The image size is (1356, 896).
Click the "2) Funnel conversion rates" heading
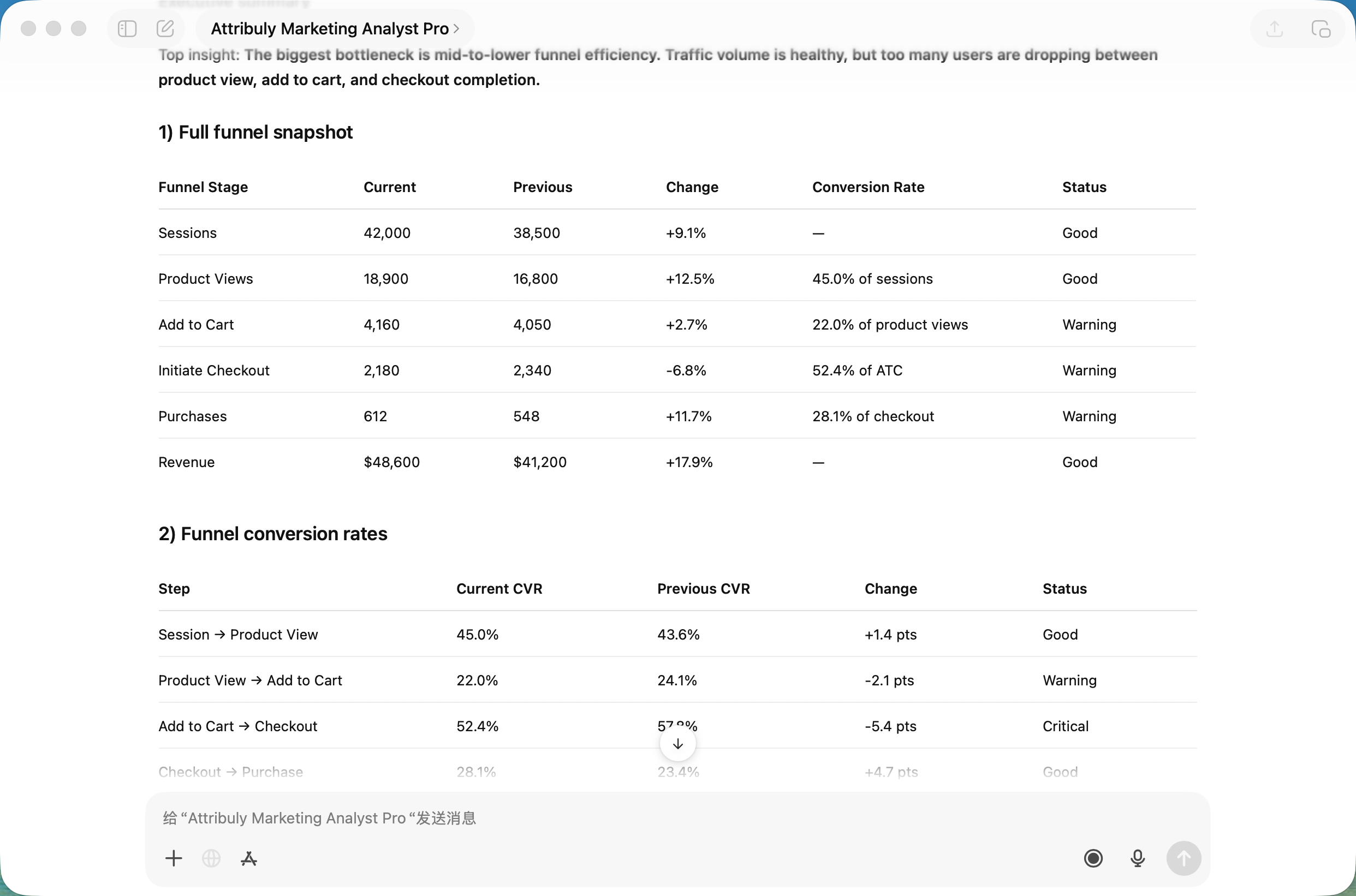click(x=273, y=534)
